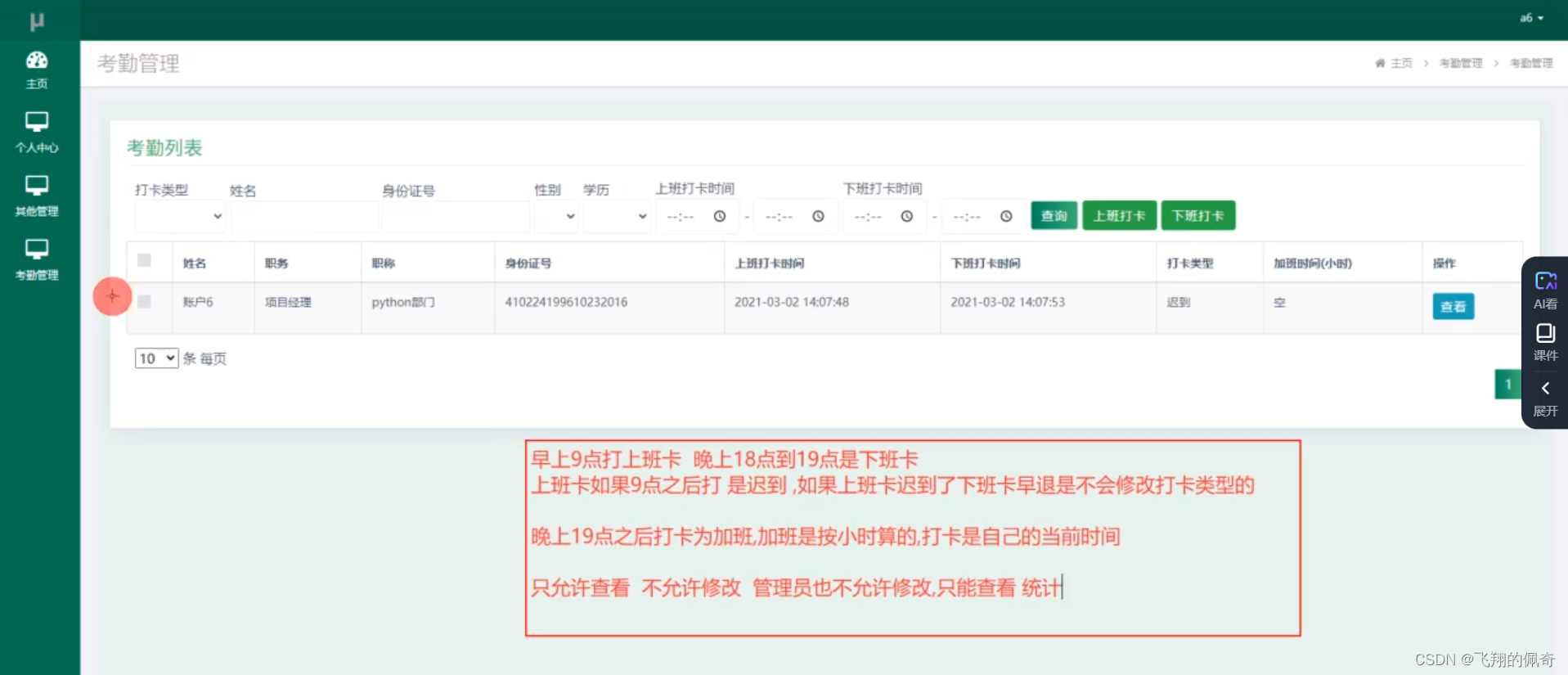Click the 迟到 status cell
Screen dimensions: 1568x675
(x=1179, y=302)
